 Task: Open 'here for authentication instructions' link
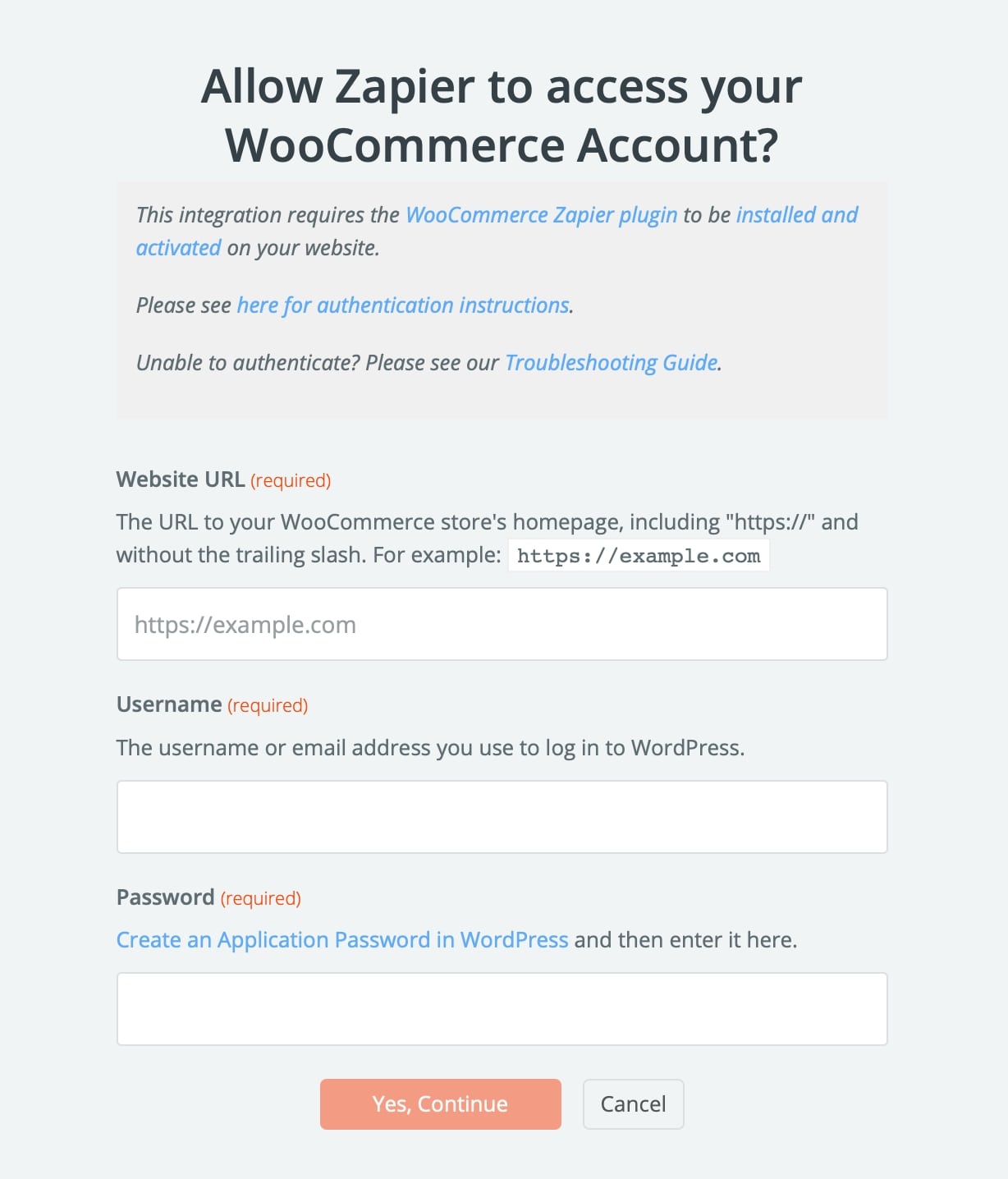[x=403, y=305]
